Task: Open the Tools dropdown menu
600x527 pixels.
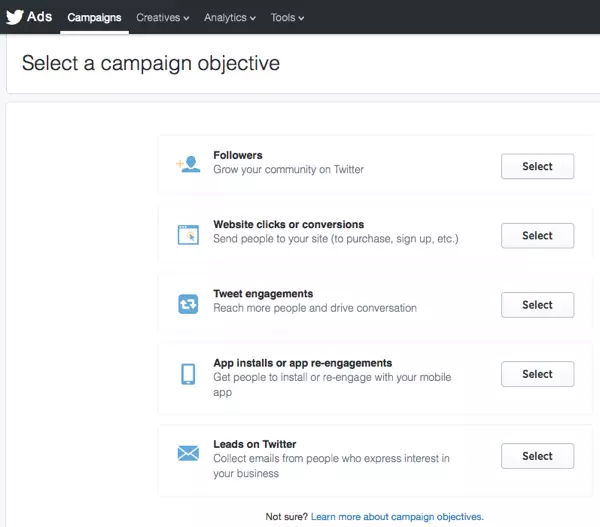Action: [x=287, y=17]
